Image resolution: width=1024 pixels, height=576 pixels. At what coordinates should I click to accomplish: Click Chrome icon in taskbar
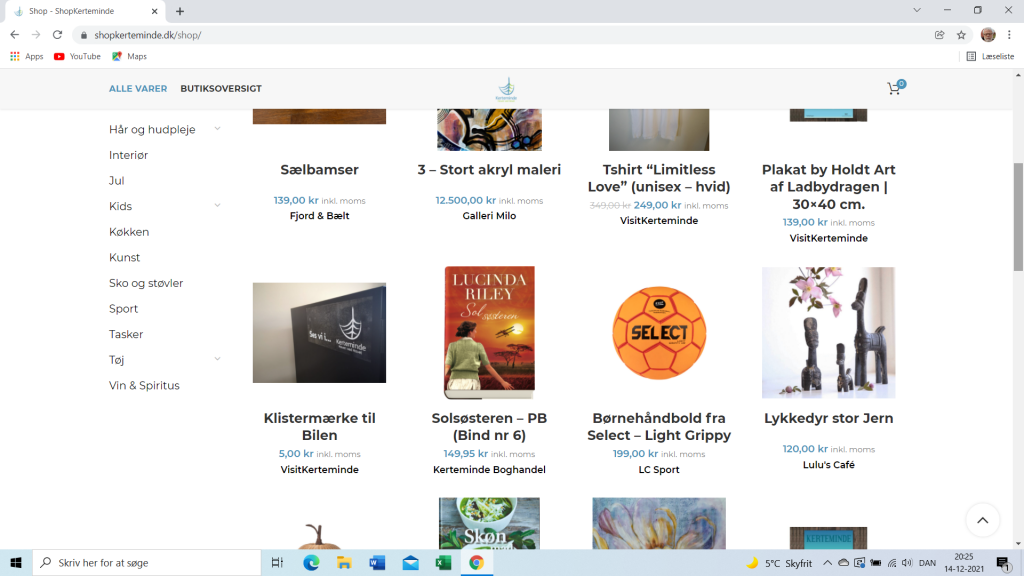pyautogui.click(x=476, y=562)
